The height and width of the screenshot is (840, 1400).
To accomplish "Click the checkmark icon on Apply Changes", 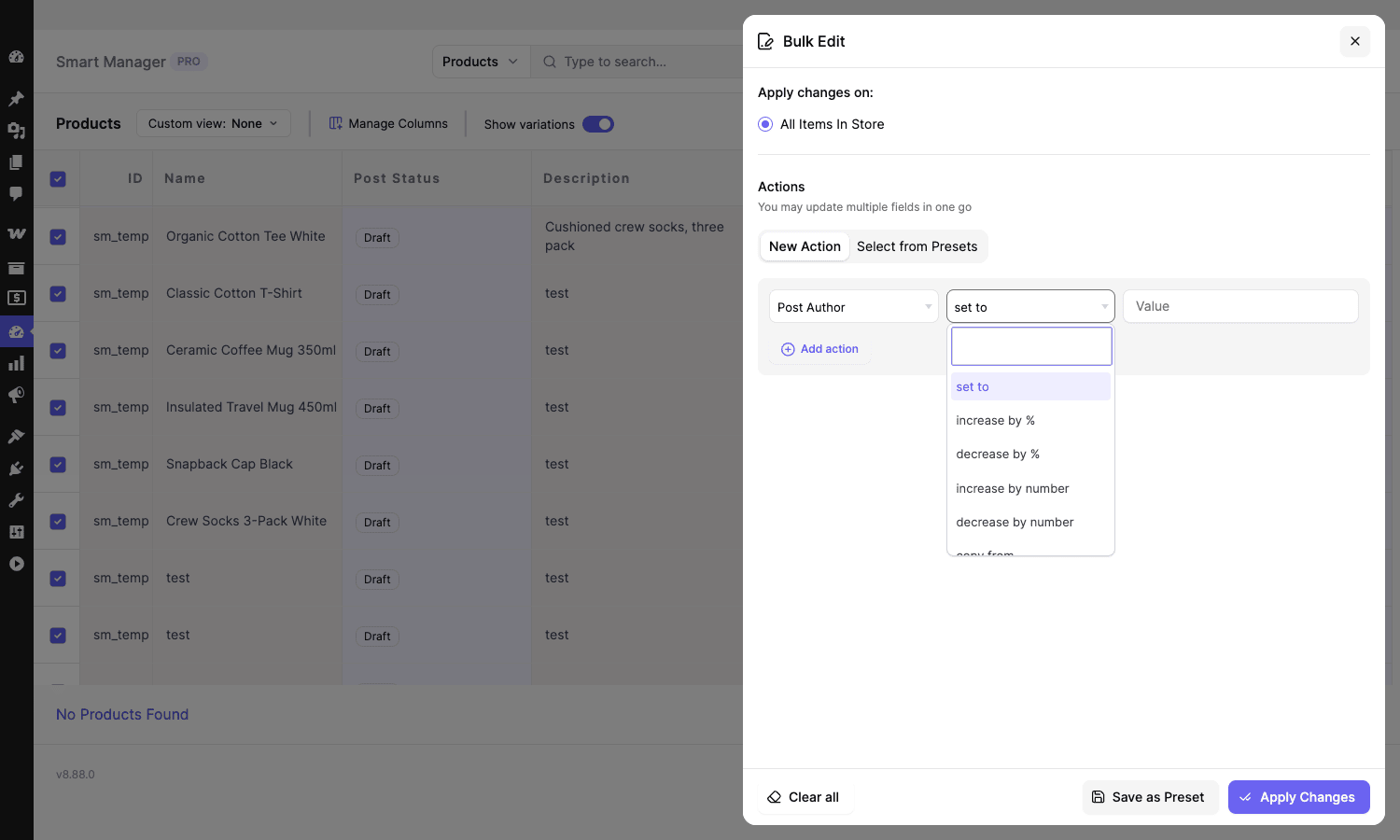I will click(x=1245, y=797).
